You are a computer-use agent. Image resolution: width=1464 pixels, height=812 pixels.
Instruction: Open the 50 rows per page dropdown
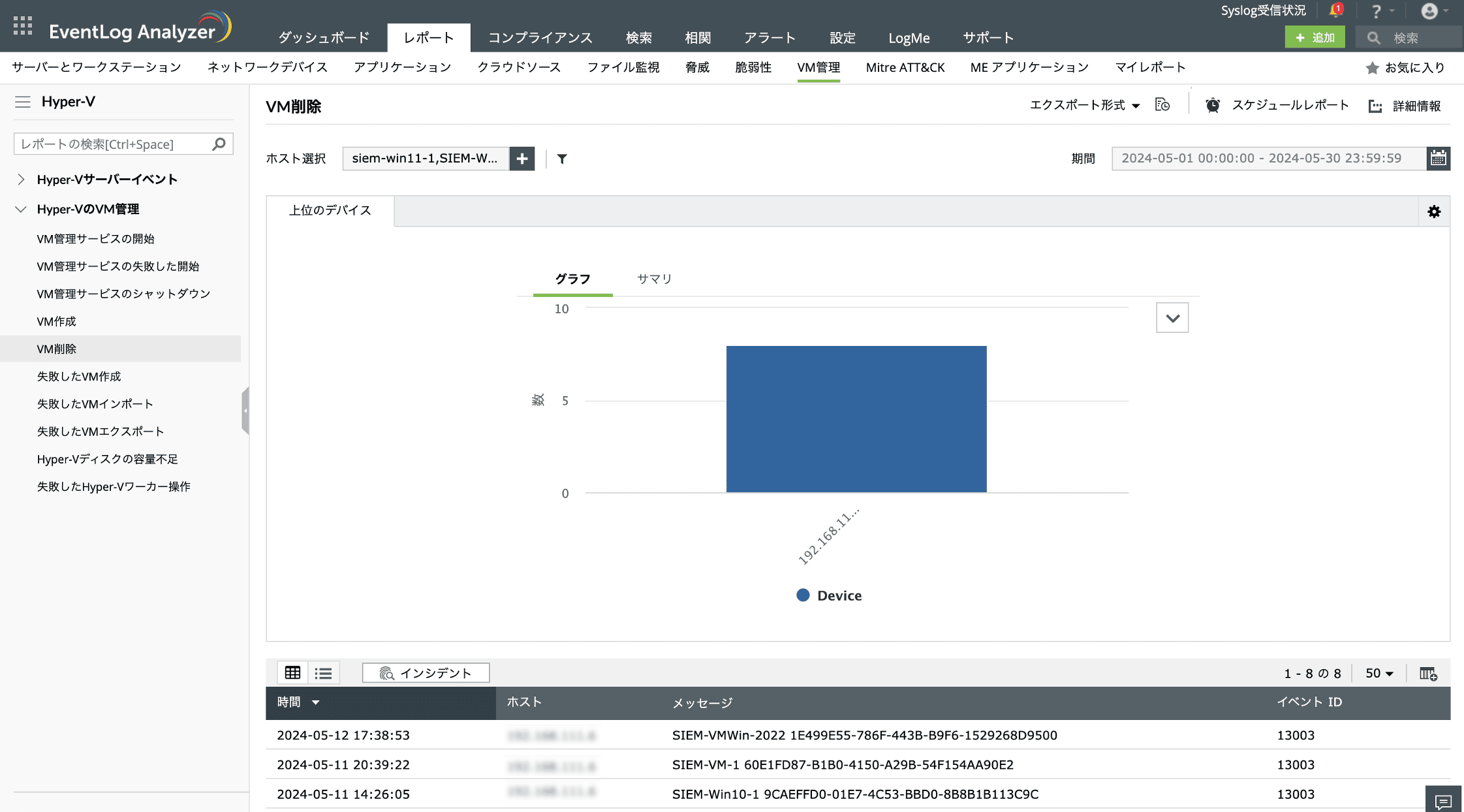pos(1378,673)
